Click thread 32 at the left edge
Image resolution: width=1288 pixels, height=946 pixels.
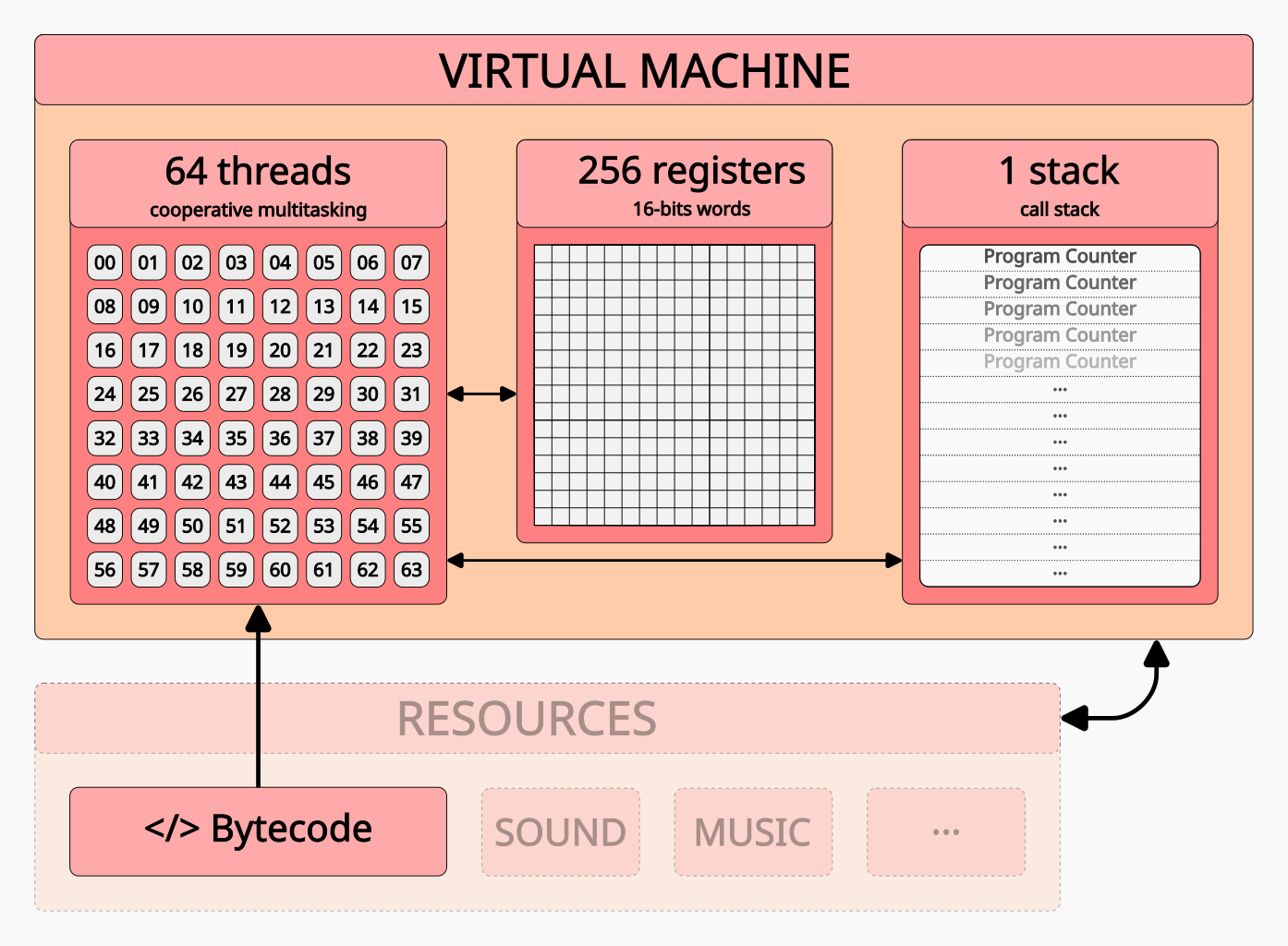pos(104,438)
